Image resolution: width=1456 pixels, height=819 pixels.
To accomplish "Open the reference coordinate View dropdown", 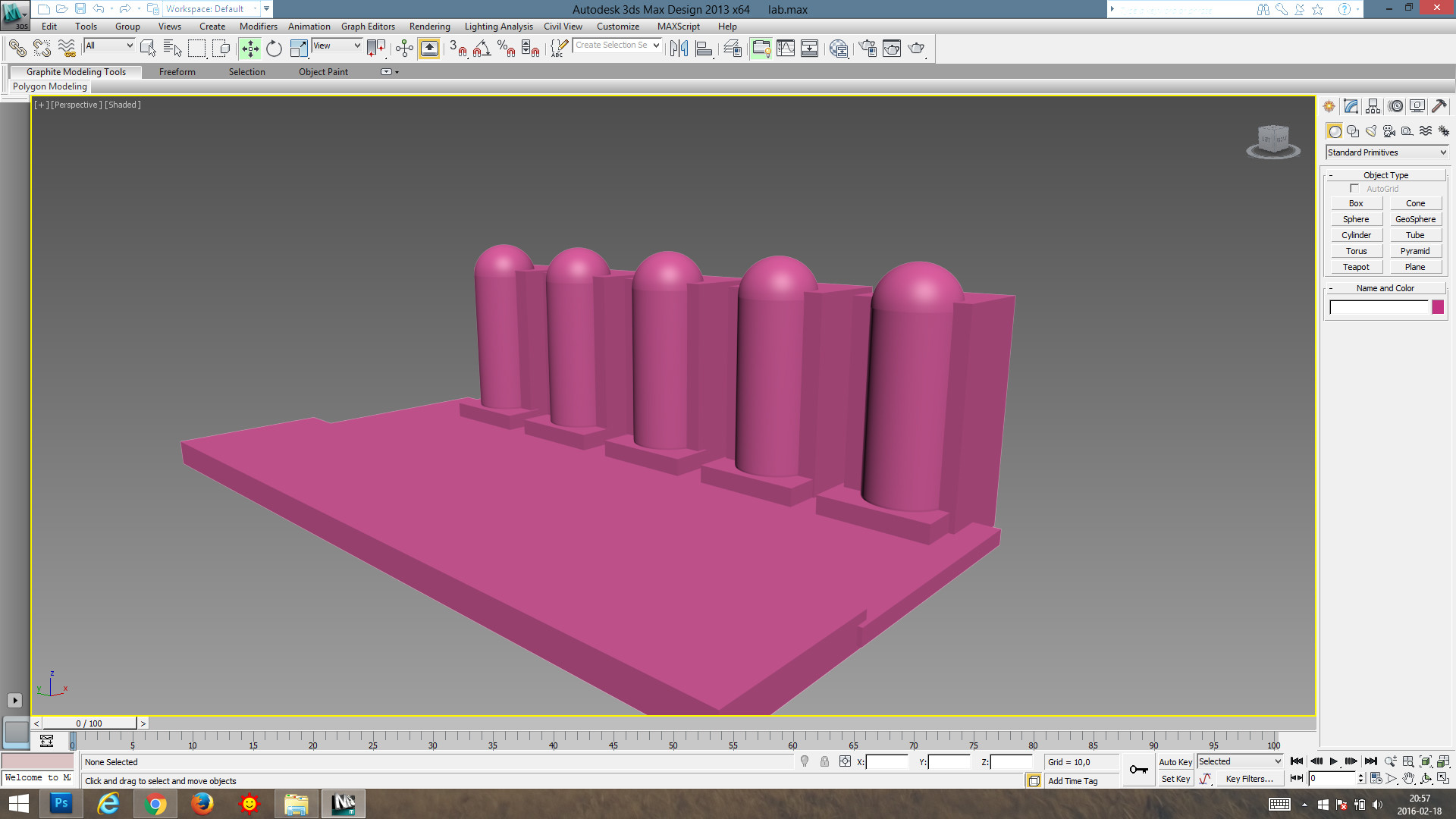I will [337, 45].
